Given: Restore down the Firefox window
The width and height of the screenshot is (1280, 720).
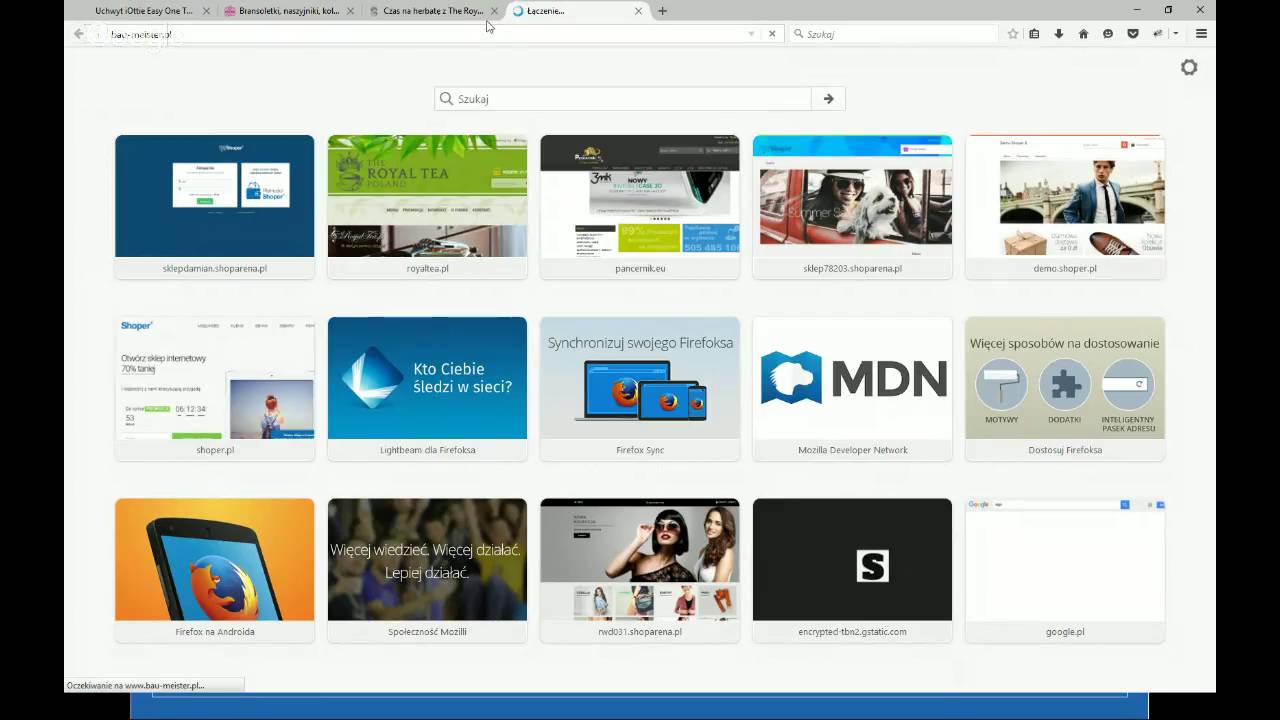Looking at the screenshot, I should [1168, 10].
